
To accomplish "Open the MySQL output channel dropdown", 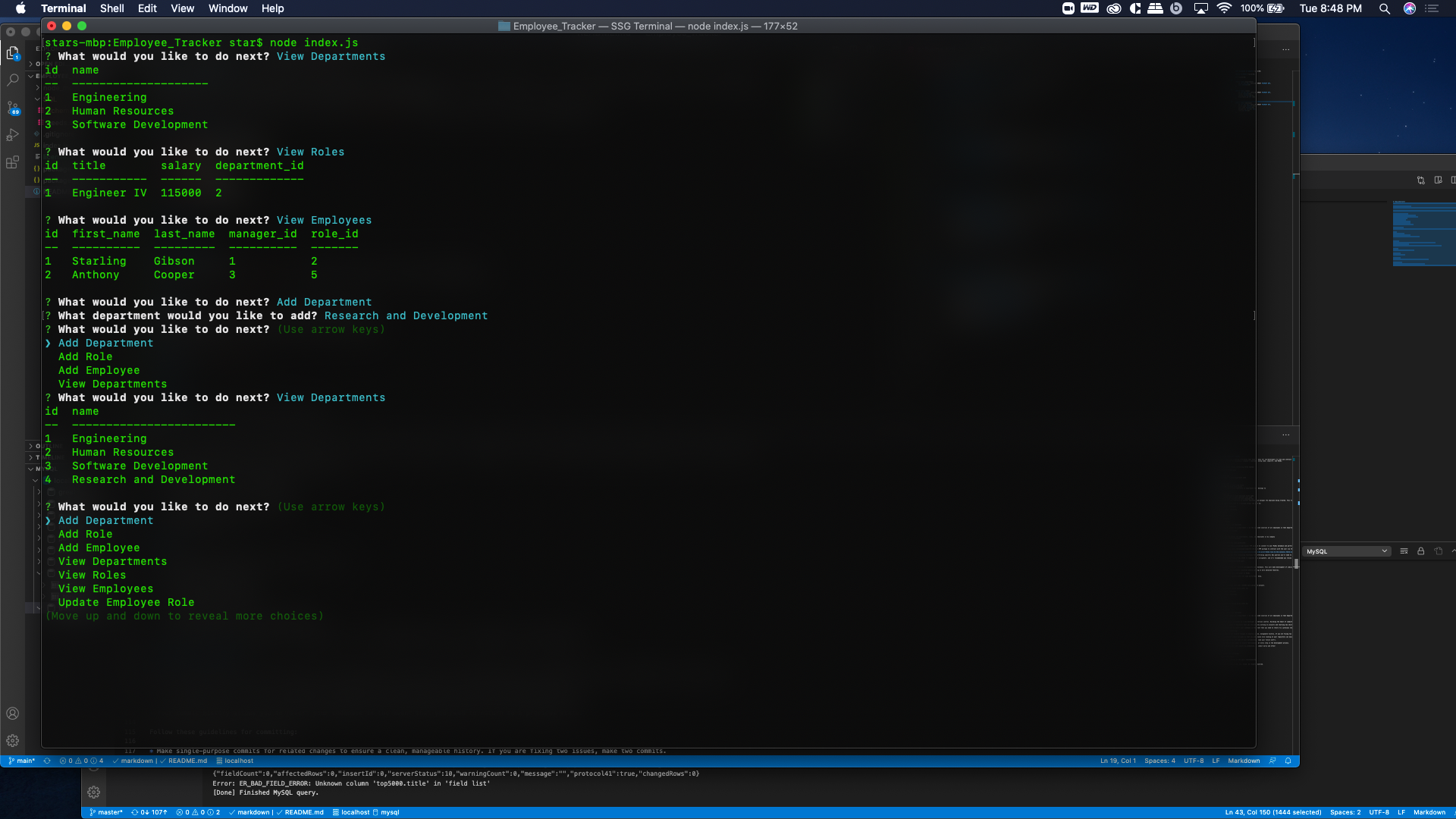I will [1347, 551].
